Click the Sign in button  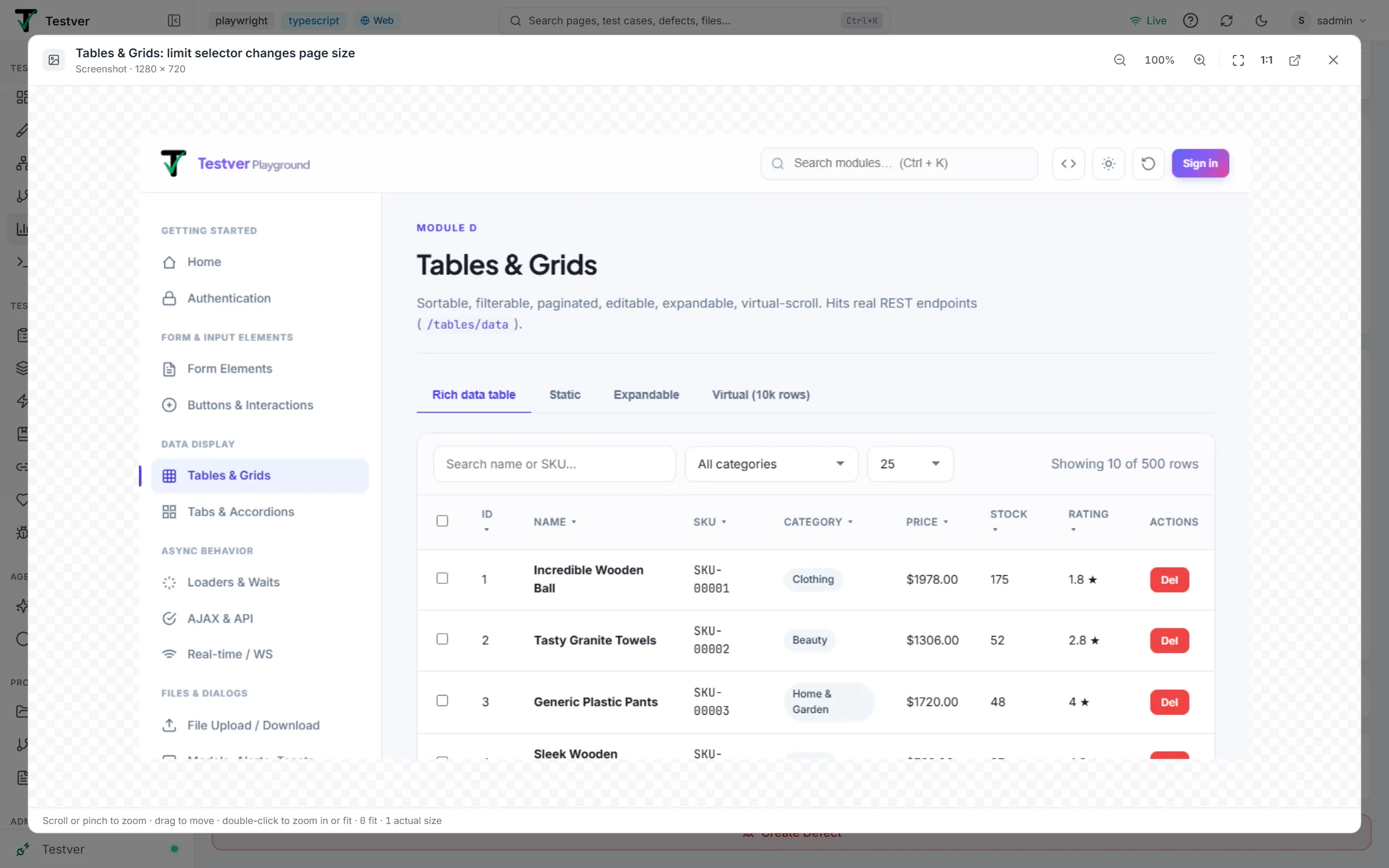click(x=1200, y=164)
